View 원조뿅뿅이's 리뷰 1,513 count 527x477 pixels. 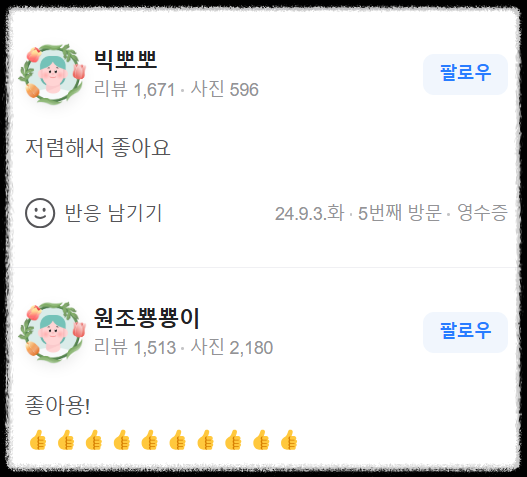135,347
